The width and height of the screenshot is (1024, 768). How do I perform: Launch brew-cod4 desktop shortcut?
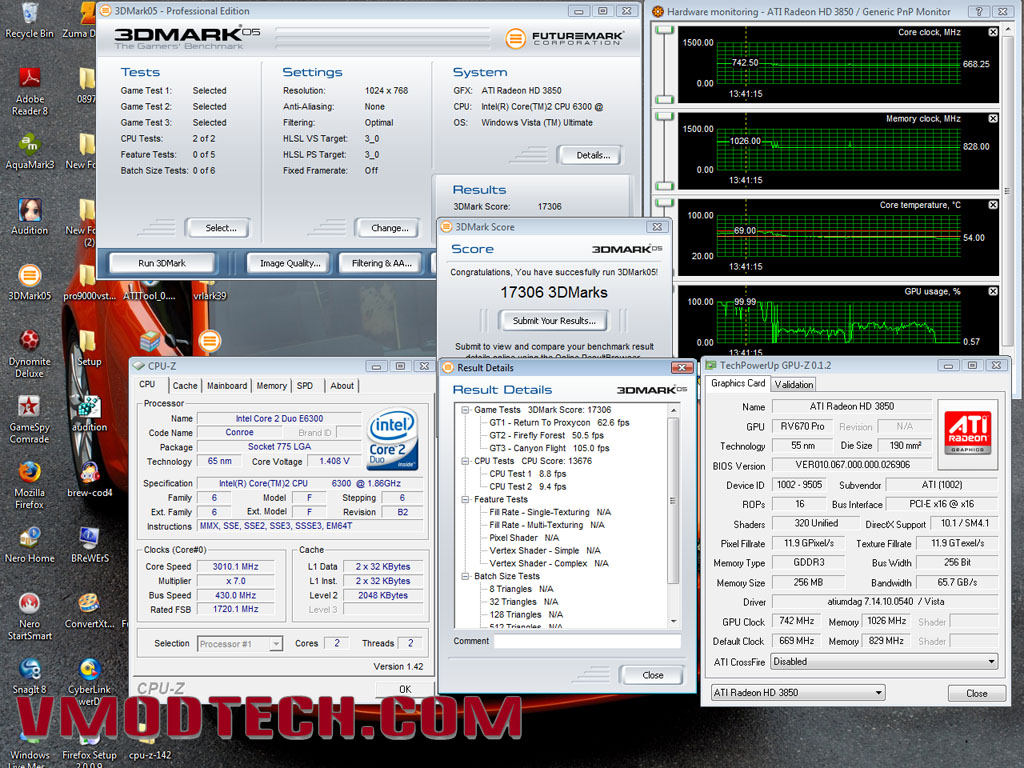tap(89, 480)
